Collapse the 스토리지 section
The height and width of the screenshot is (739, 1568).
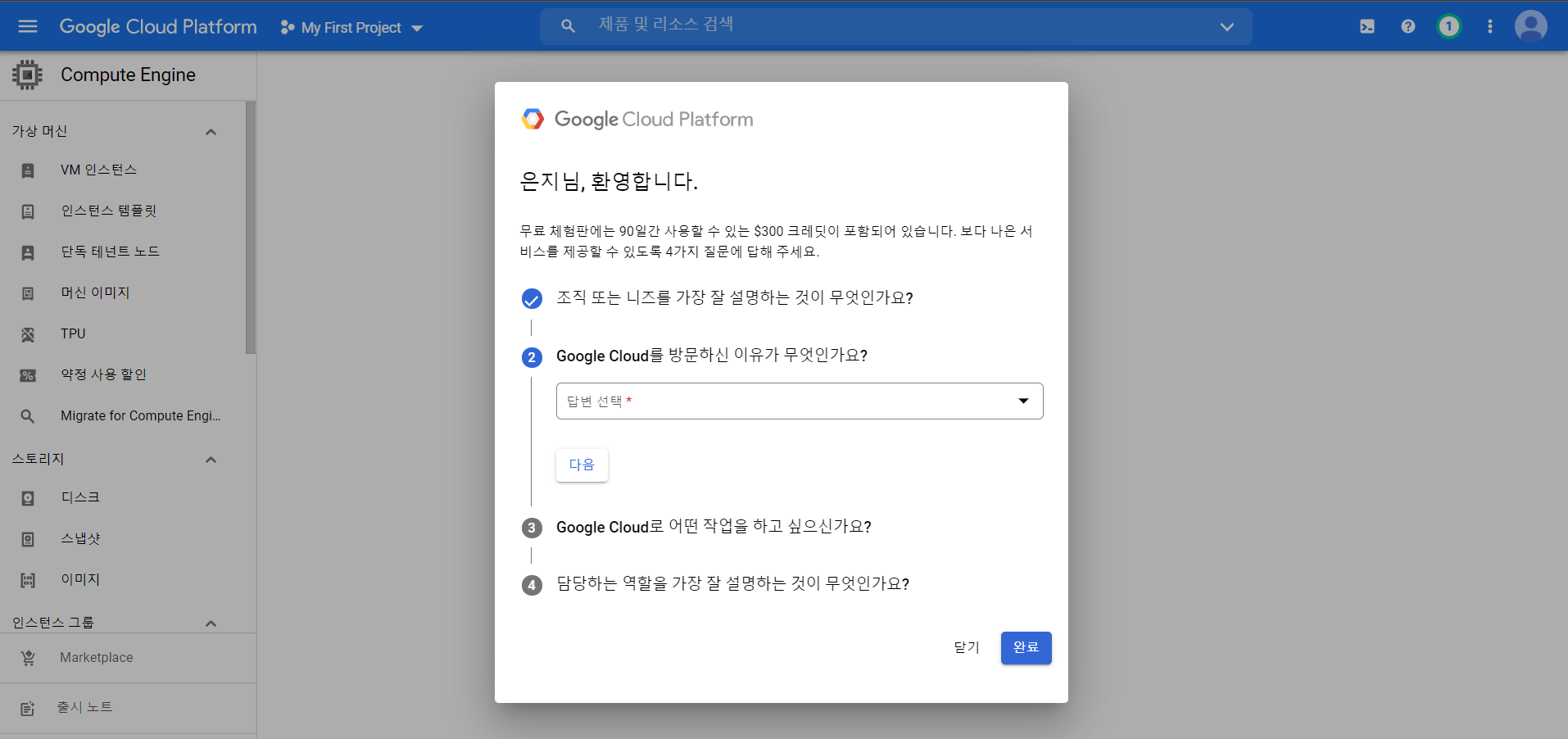point(211,460)
